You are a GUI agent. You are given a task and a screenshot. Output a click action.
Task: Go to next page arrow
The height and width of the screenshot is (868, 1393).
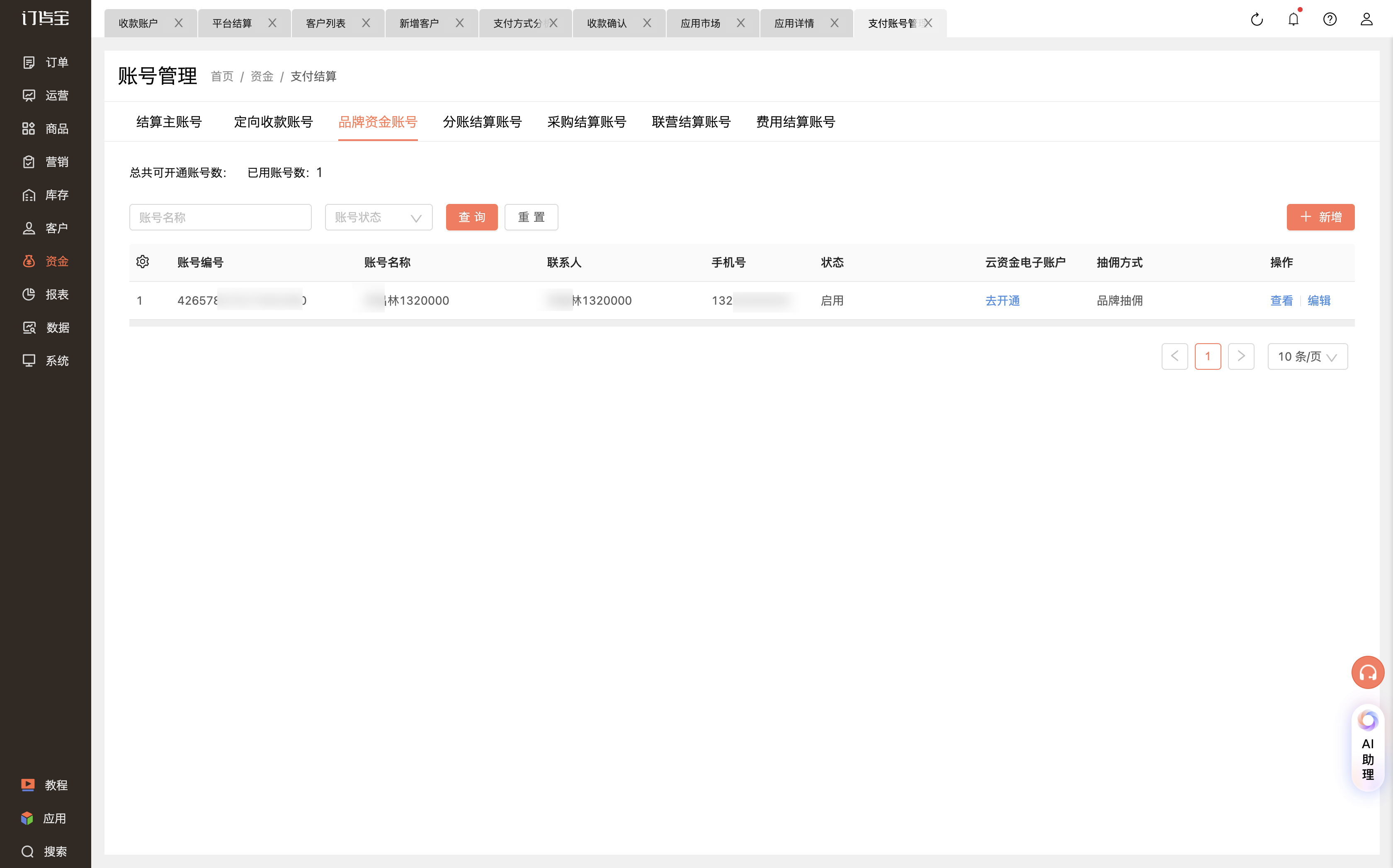(1241, 356)
